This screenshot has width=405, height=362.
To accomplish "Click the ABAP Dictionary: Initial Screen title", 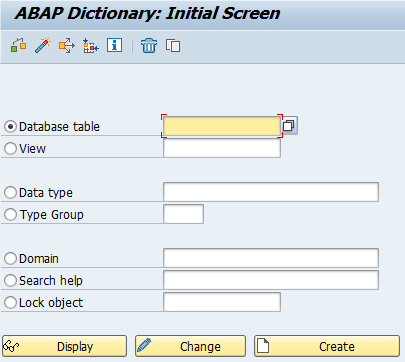I will 147,13.
